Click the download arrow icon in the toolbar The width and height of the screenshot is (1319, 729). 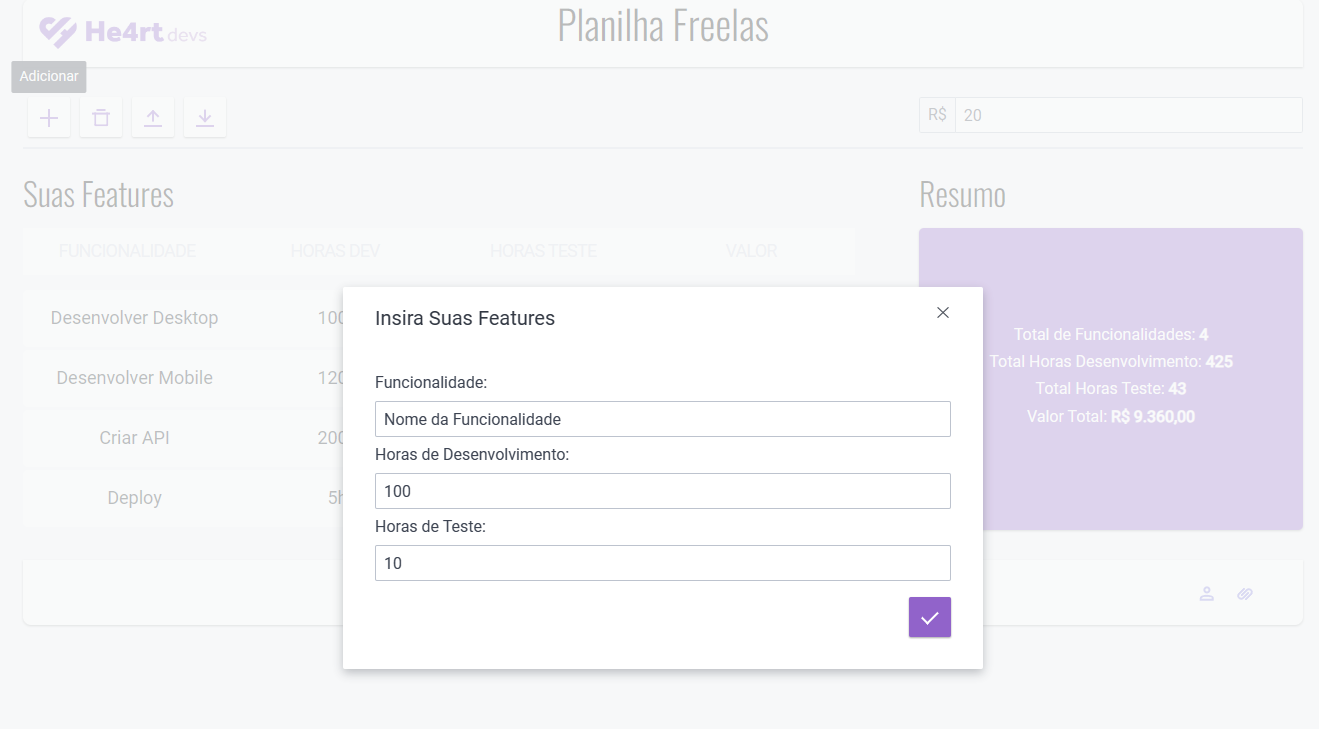tap(204, 116)
